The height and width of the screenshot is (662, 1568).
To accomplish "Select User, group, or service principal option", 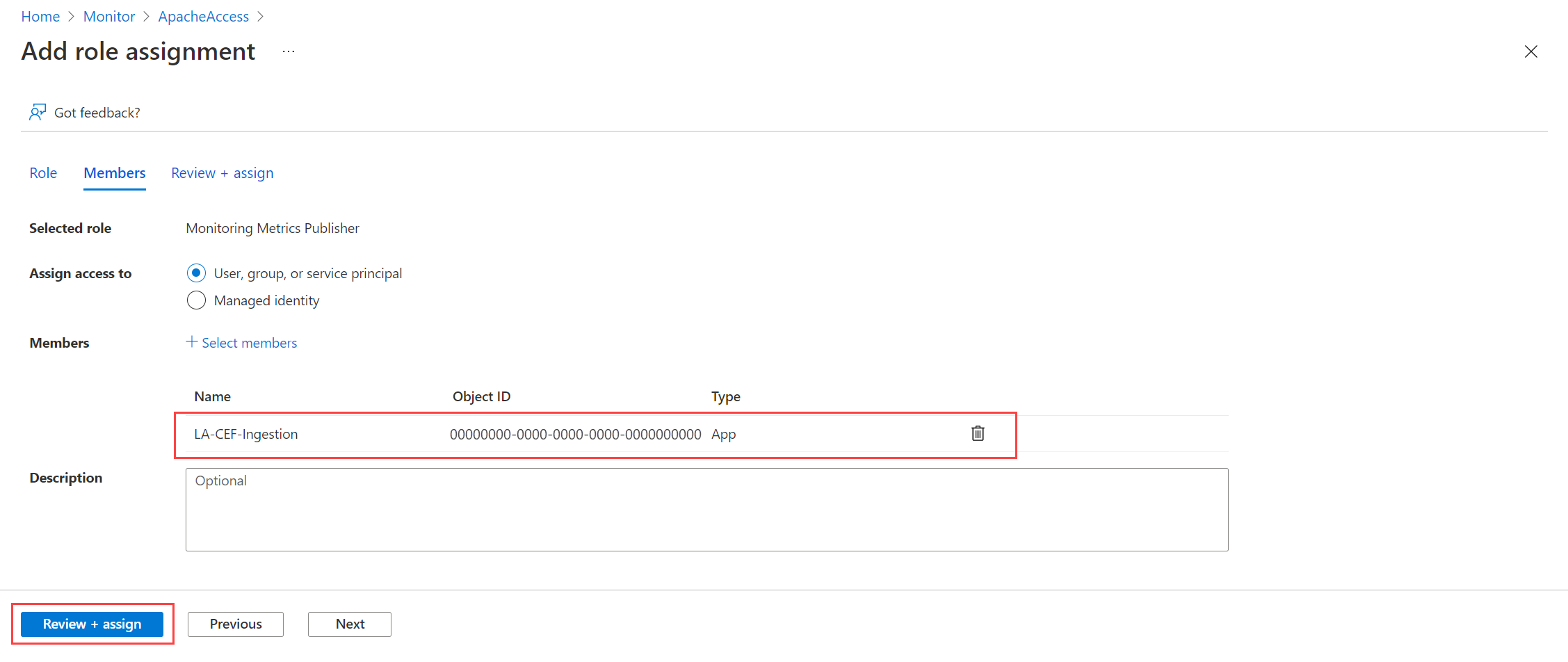I will [196, 273].
